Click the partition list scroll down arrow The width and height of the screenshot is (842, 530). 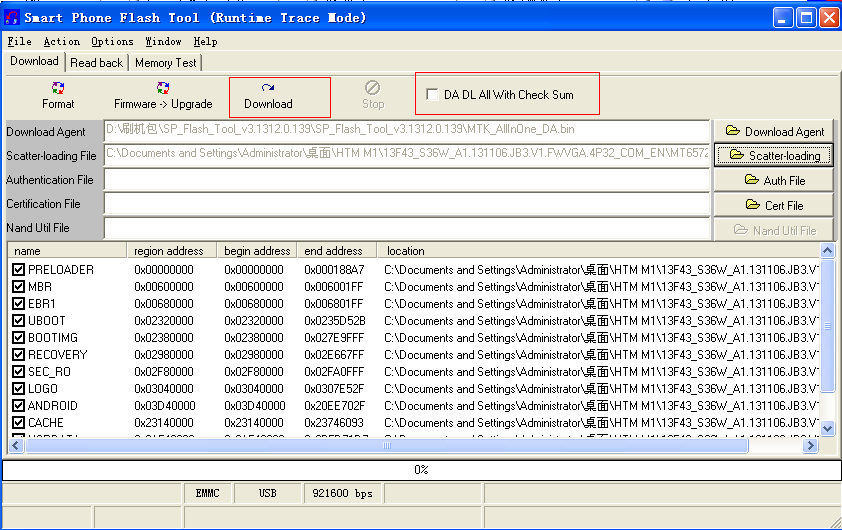coord(828,429)
